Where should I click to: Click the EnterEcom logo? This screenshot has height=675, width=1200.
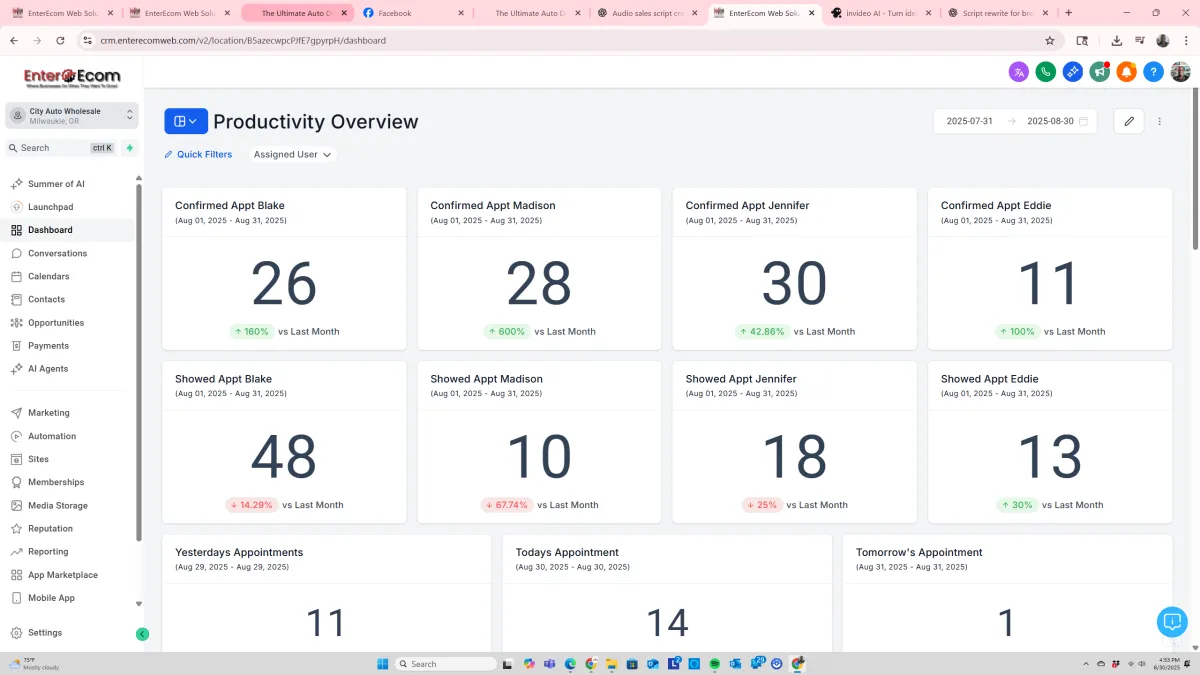[x=71, y=78]
